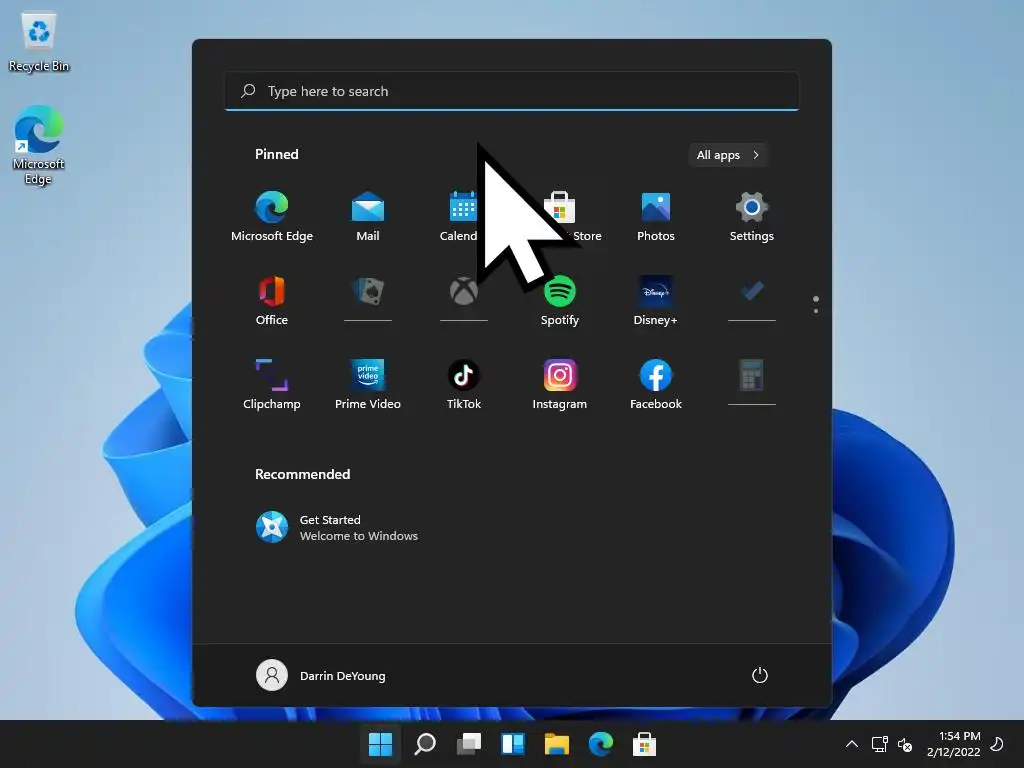Open Task View on the taskbar
The height and width of the screenshot is (768, 1024).
point(469,744)
